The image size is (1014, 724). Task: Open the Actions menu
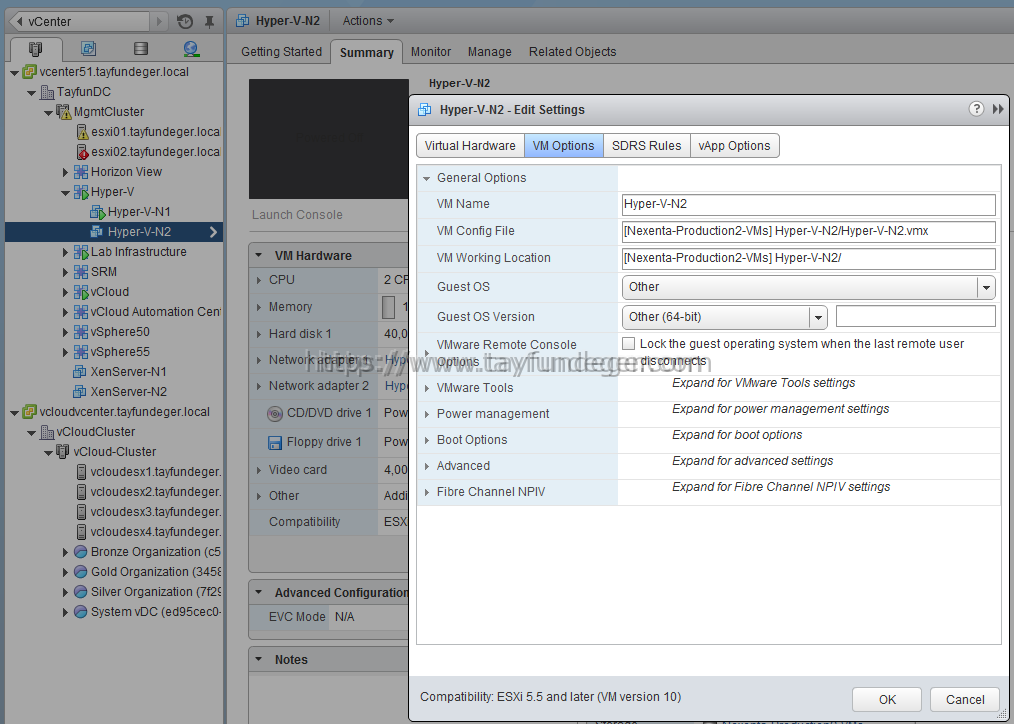(368, 21)
